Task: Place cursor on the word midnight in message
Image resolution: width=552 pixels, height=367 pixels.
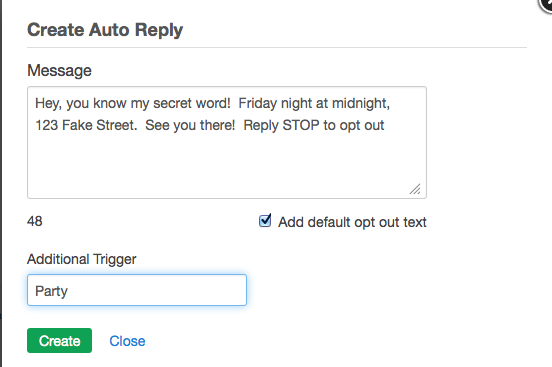Action: click(x=361, y=104)
